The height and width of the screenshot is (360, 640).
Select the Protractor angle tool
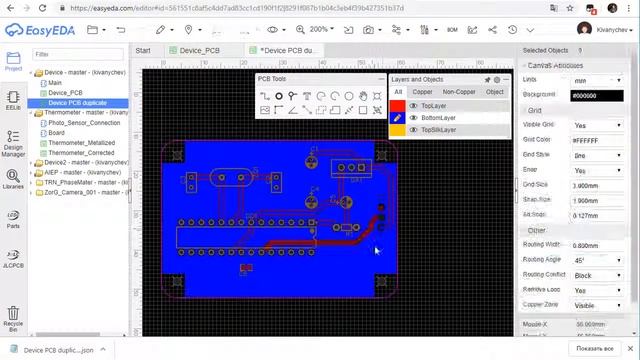pos(292,110)
